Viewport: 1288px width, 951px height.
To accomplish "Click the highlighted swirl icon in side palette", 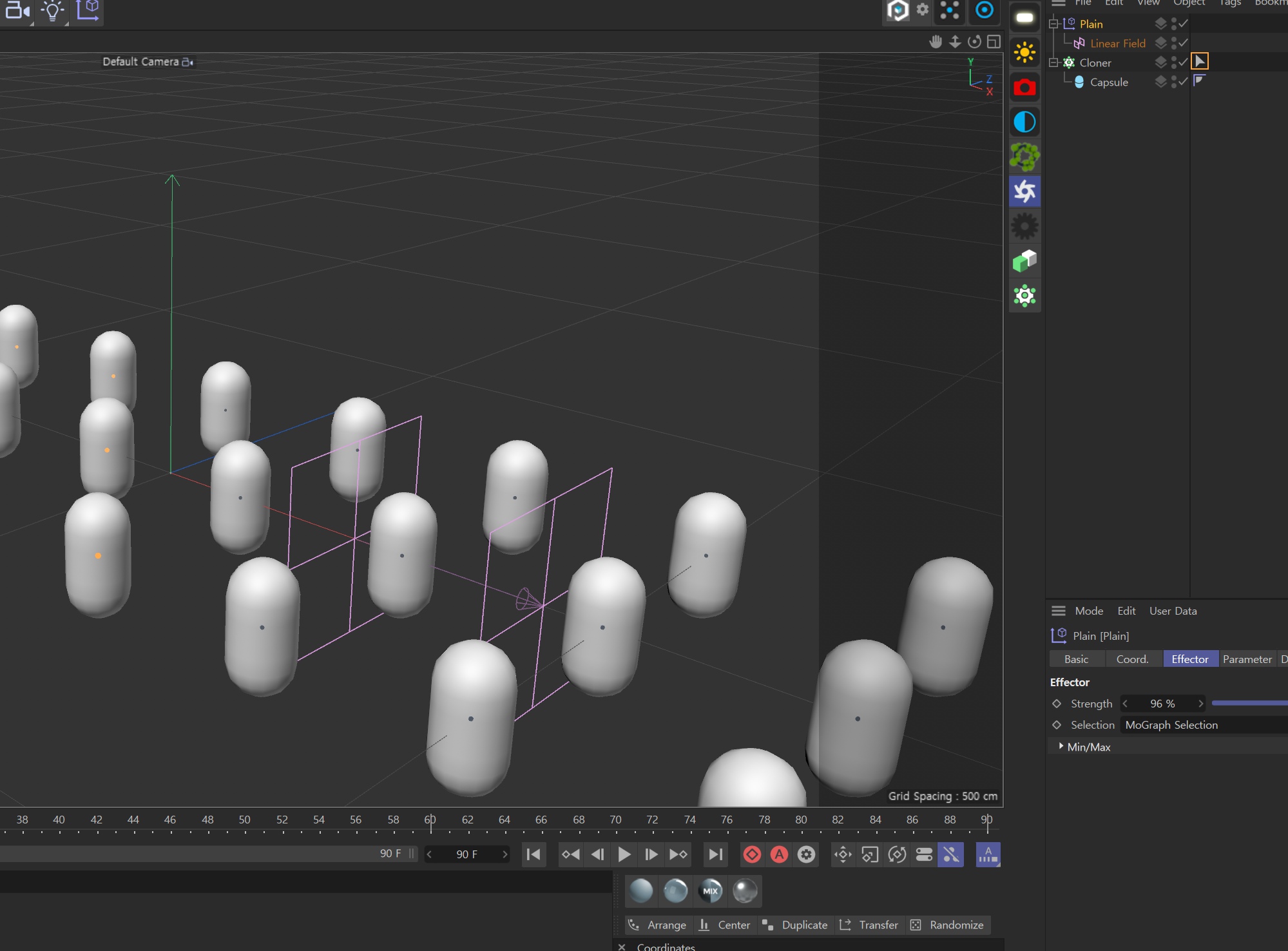I will pyautogui.click(x=1024, y=191).
